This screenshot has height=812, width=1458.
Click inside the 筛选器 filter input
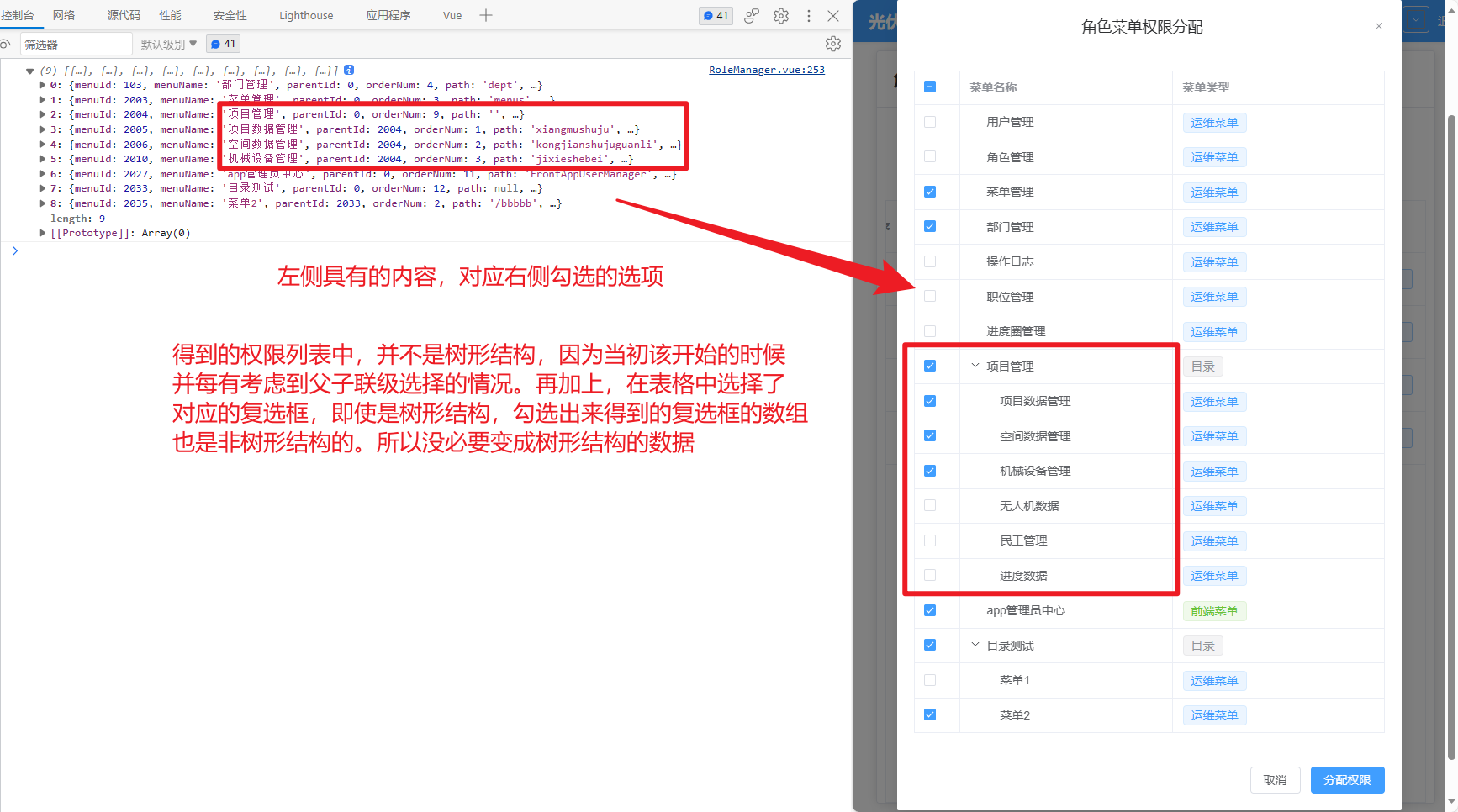(x=76, y=44)
